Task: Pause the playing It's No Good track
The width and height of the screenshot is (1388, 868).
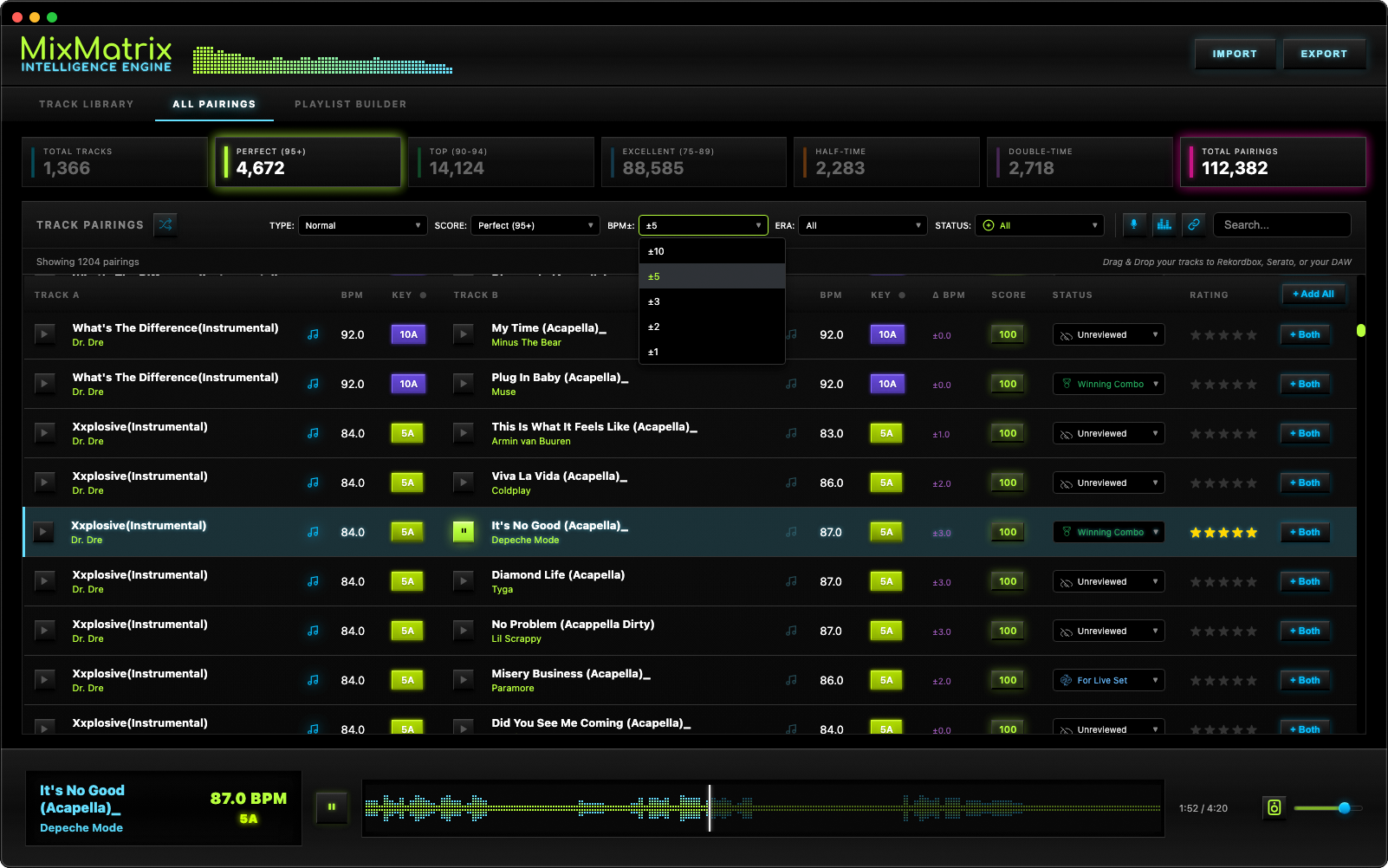Action: 464,532
